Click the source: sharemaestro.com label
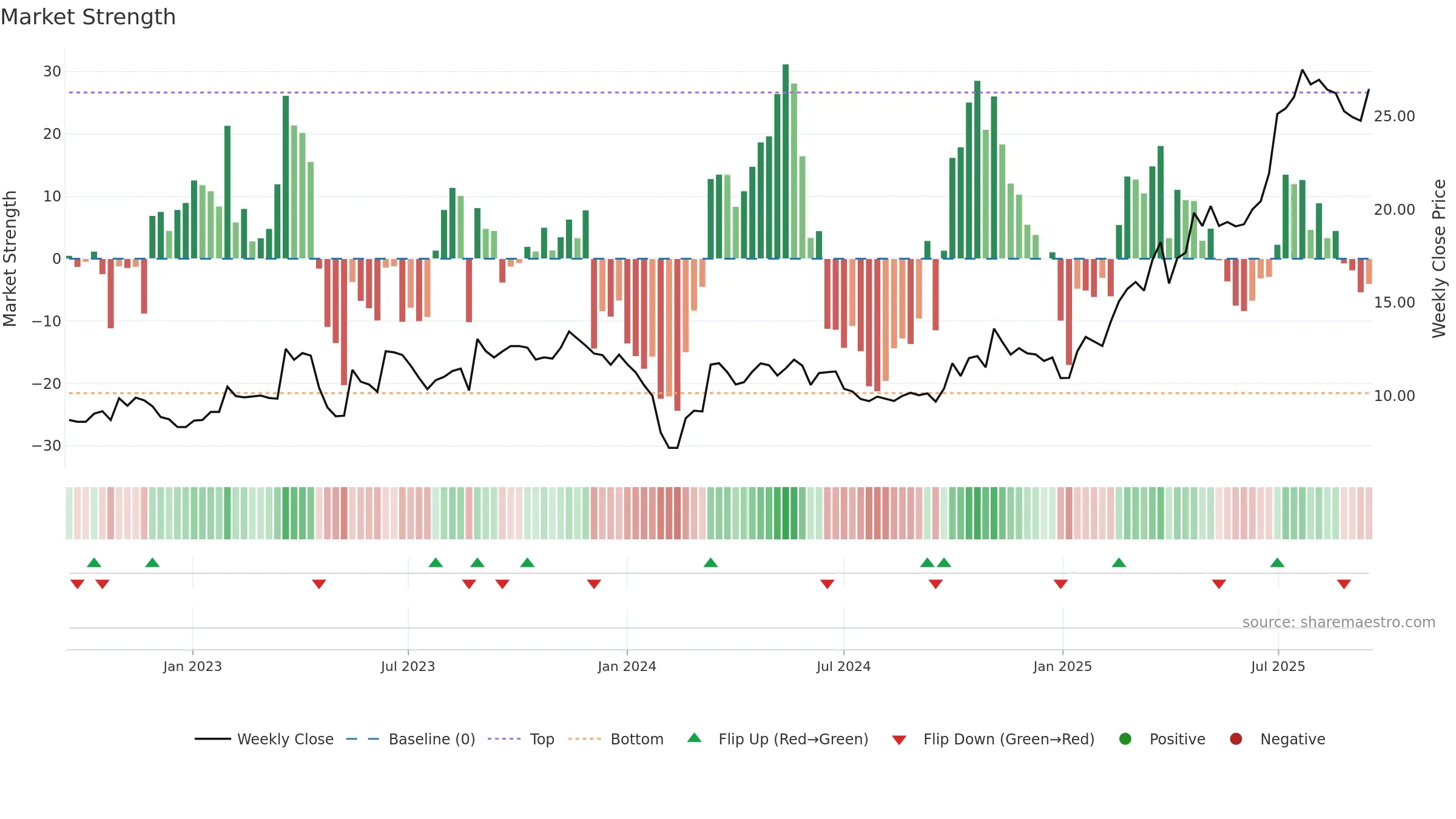 (x=1339, y=622)
